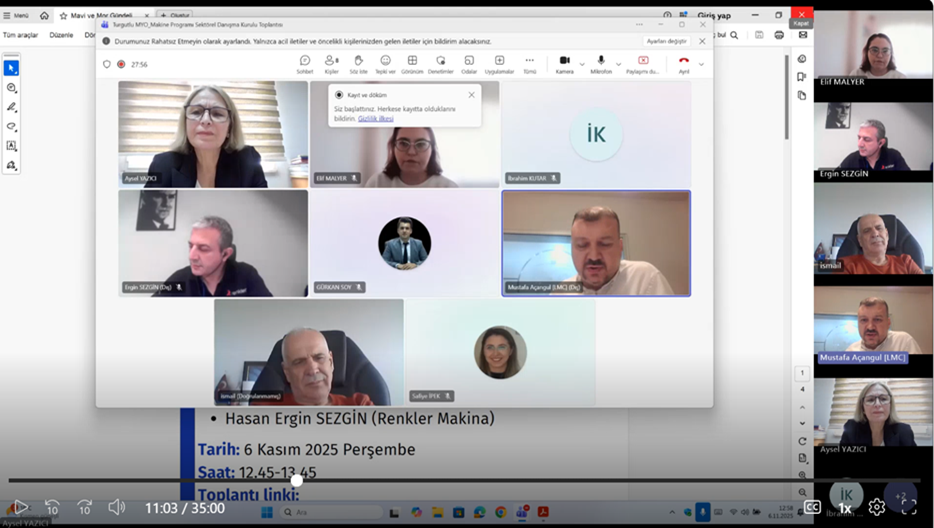Raise hand with Söz iste
Screen dimensions: 934x528
point(358,63)
